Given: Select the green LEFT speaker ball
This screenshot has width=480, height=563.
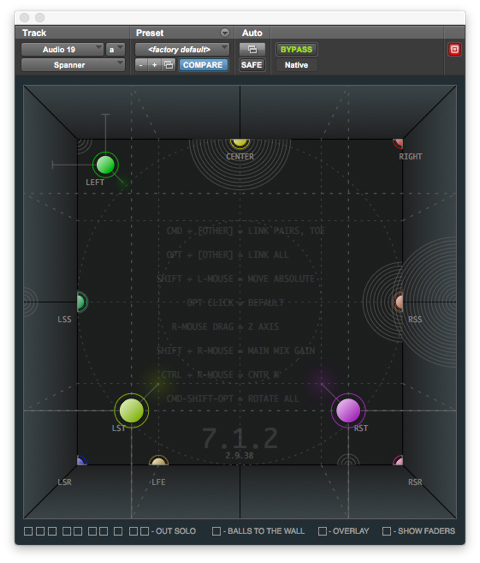Looking at the screenshot, I should click(x=106, y=165).
